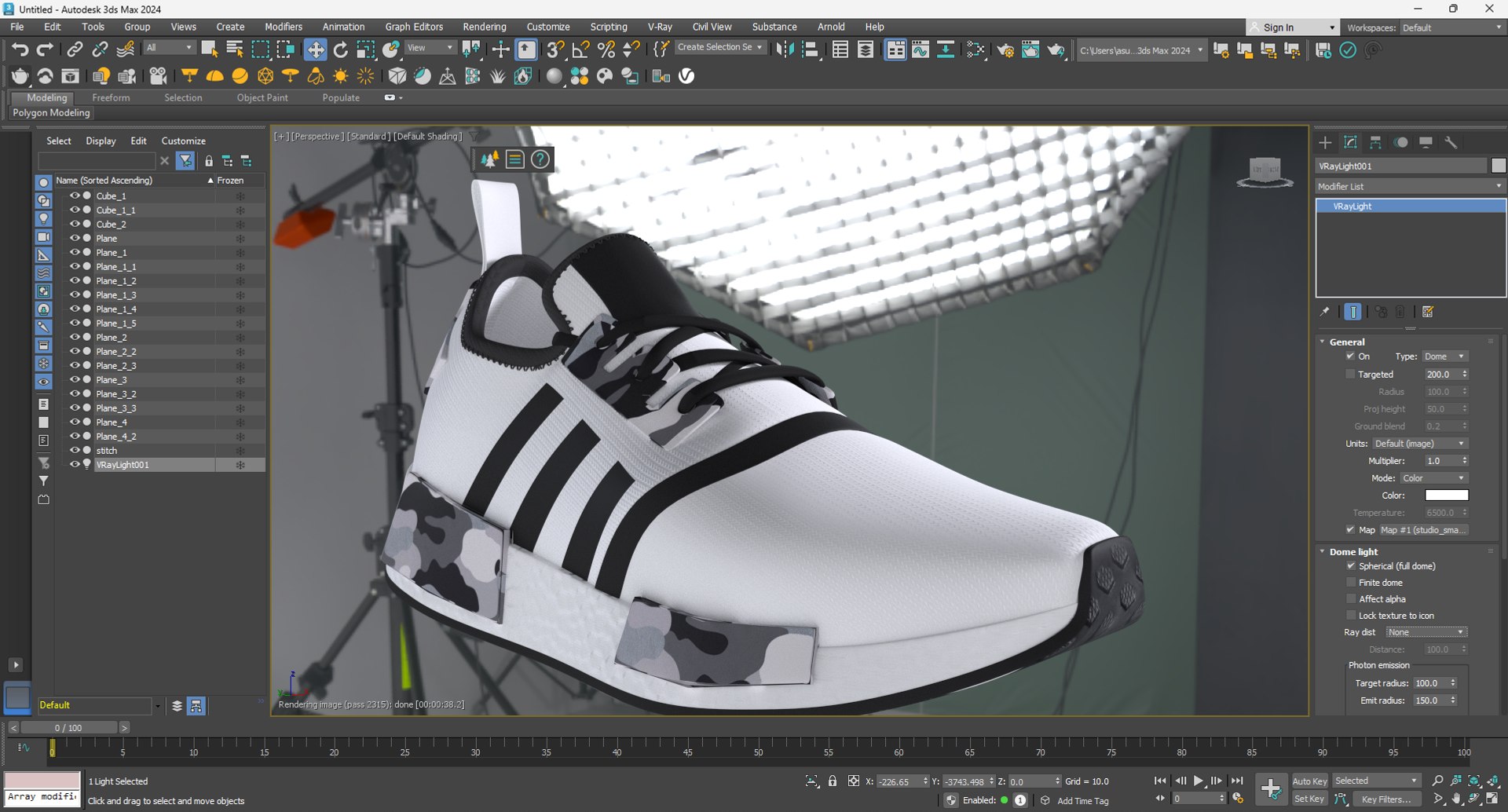Click the Auto Key button
This screenshot has width=1508, height=812.
tap(1309, 781)
